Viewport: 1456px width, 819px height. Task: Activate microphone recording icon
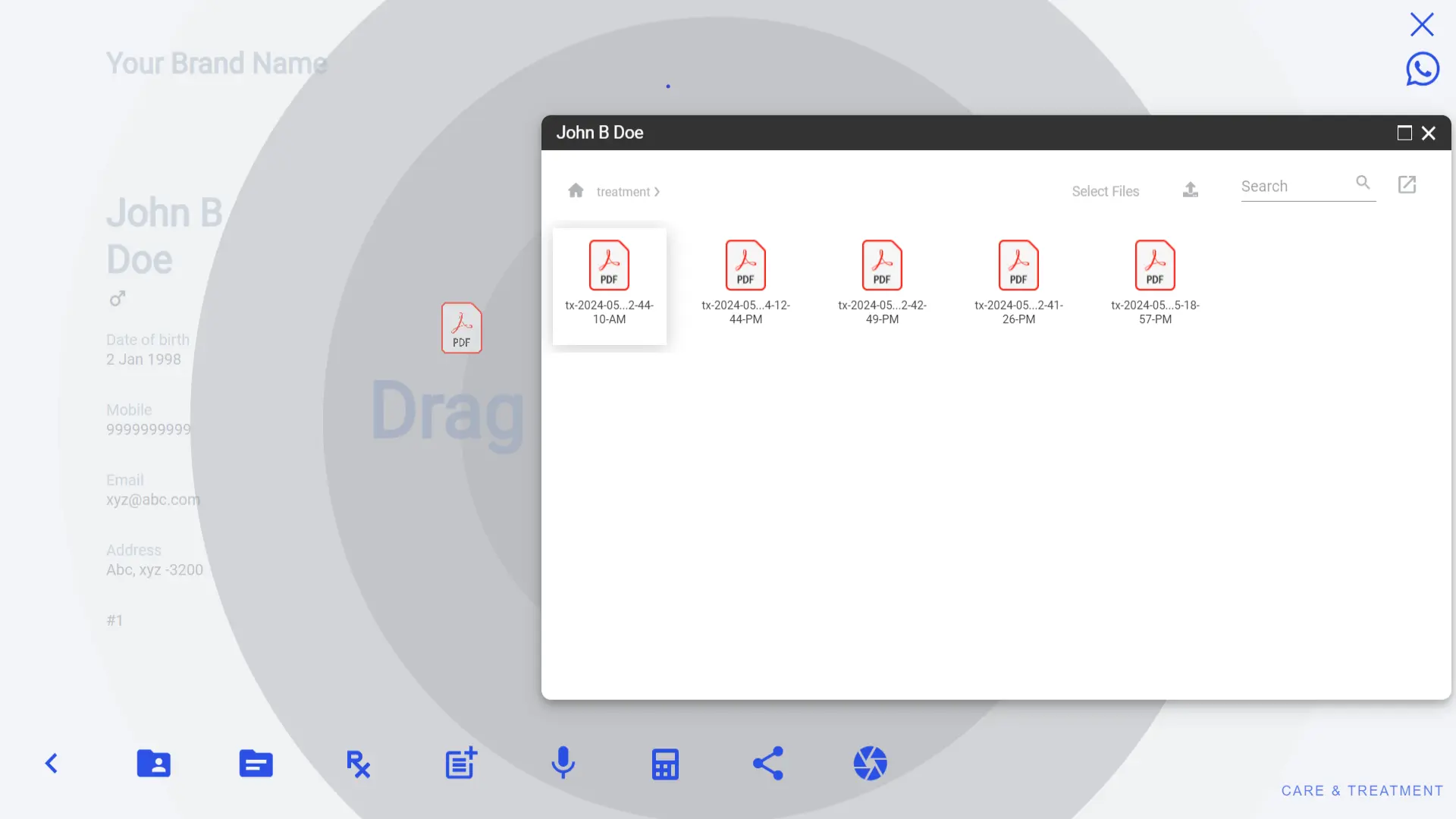[x=563, y=763]
